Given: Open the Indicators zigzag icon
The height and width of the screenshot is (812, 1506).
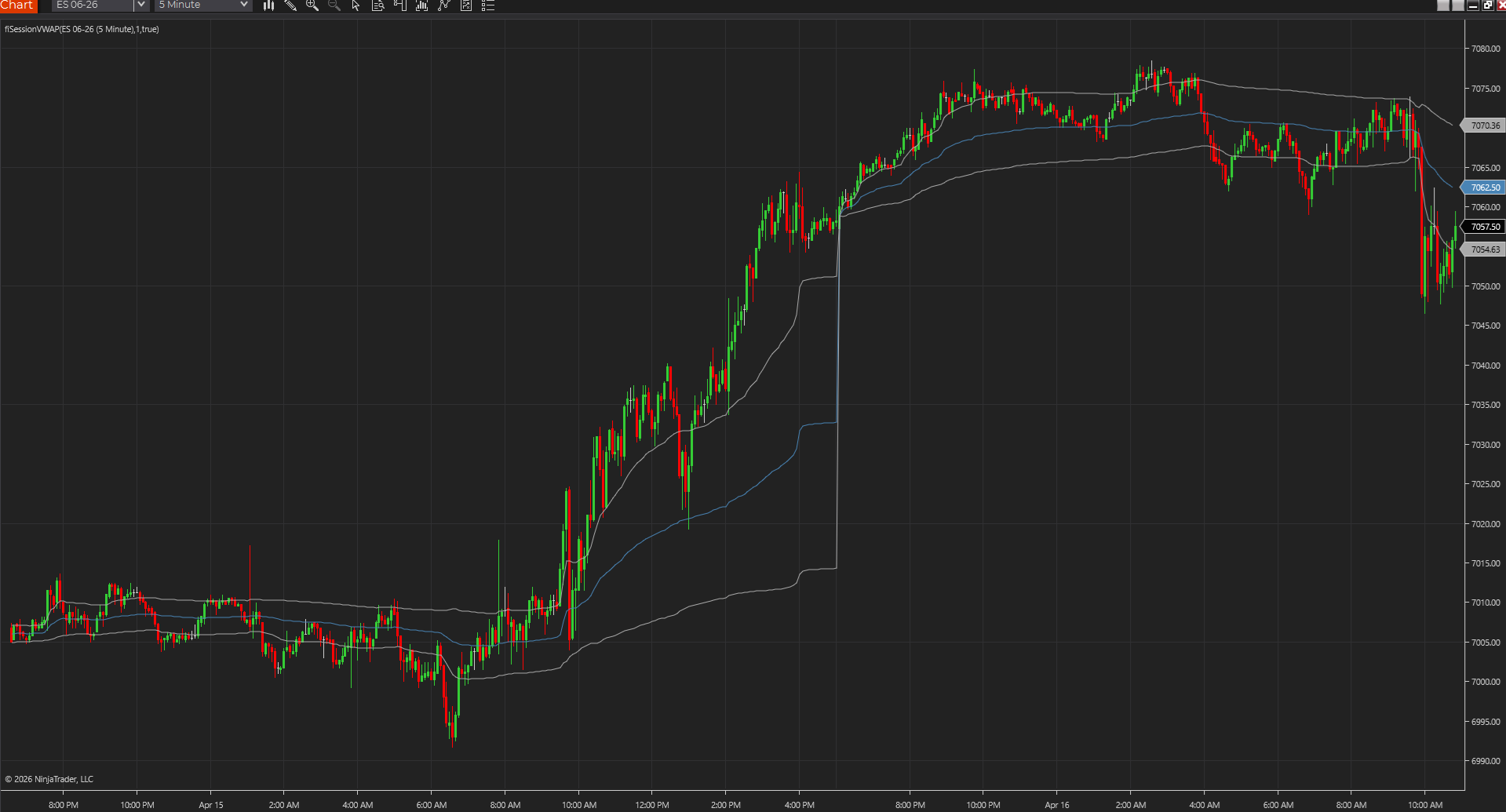Looking at the screenshot, I should (443, 5).
